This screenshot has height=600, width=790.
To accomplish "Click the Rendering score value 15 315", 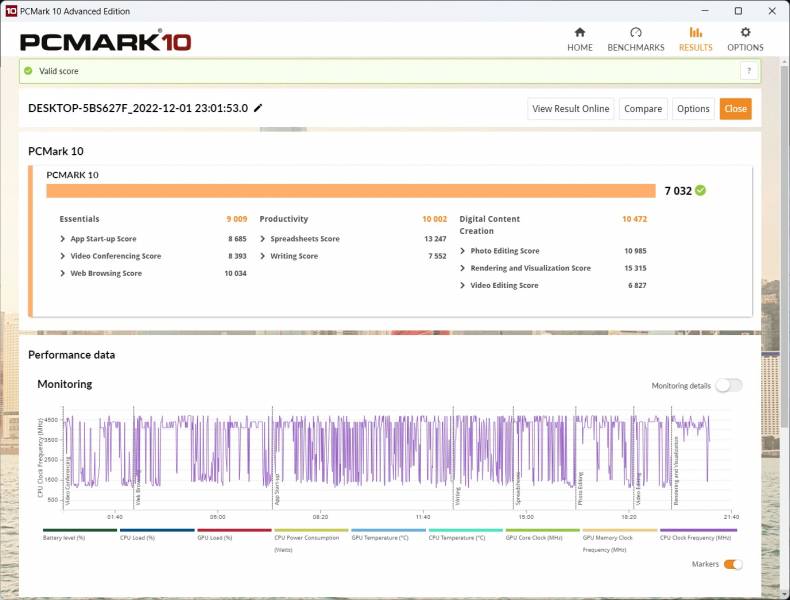I will click(x=635, y=268).
